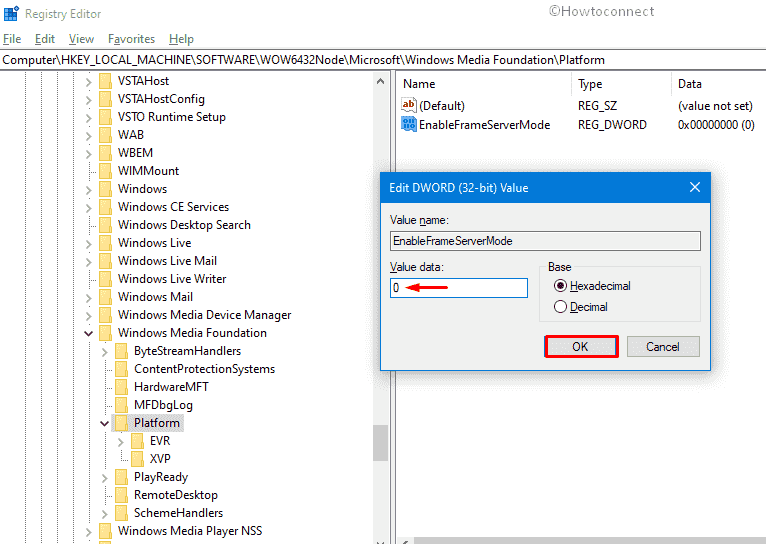Click the (Default) string value icon
Viewport: 766px width, 544px height.
coord(408,105)
